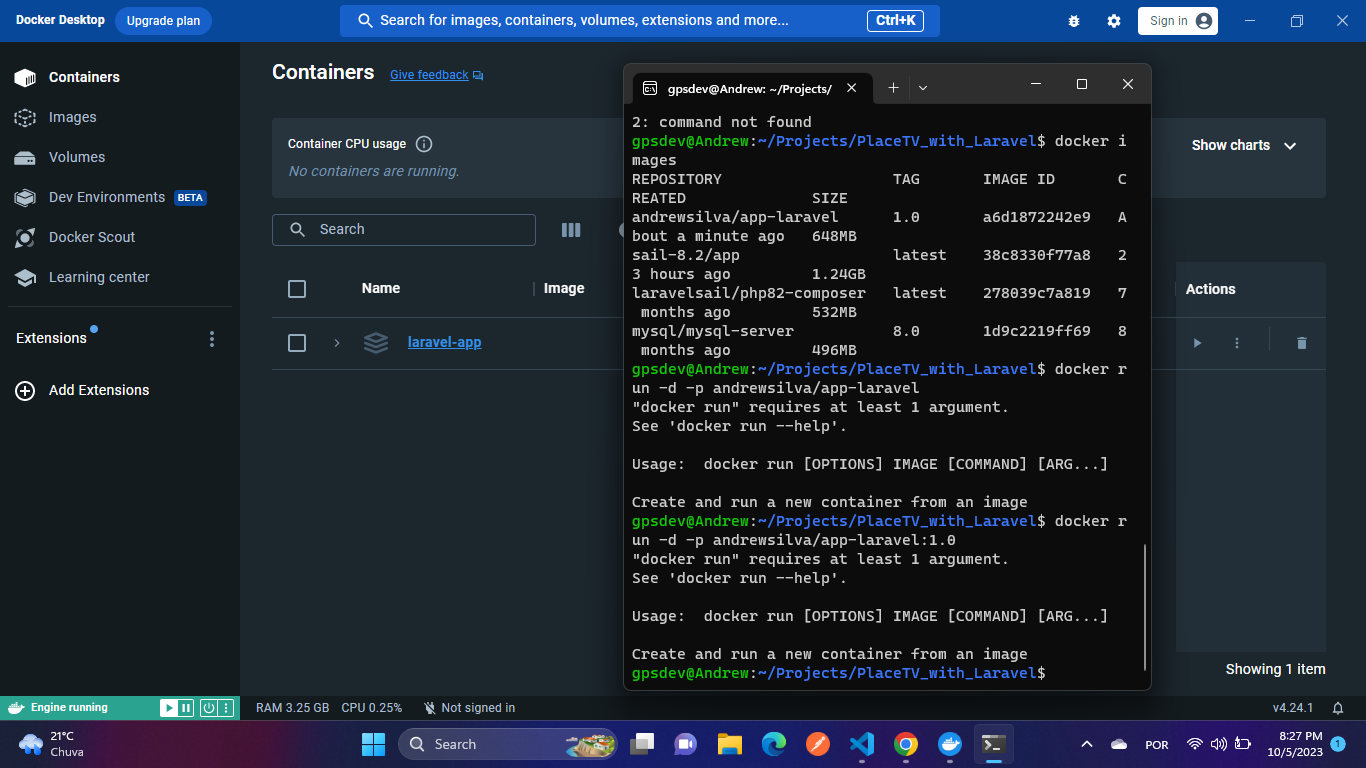Screen dimensions: 1366x768
Task: Click the Container CPU usage info icon
Action: pos(424,144)
